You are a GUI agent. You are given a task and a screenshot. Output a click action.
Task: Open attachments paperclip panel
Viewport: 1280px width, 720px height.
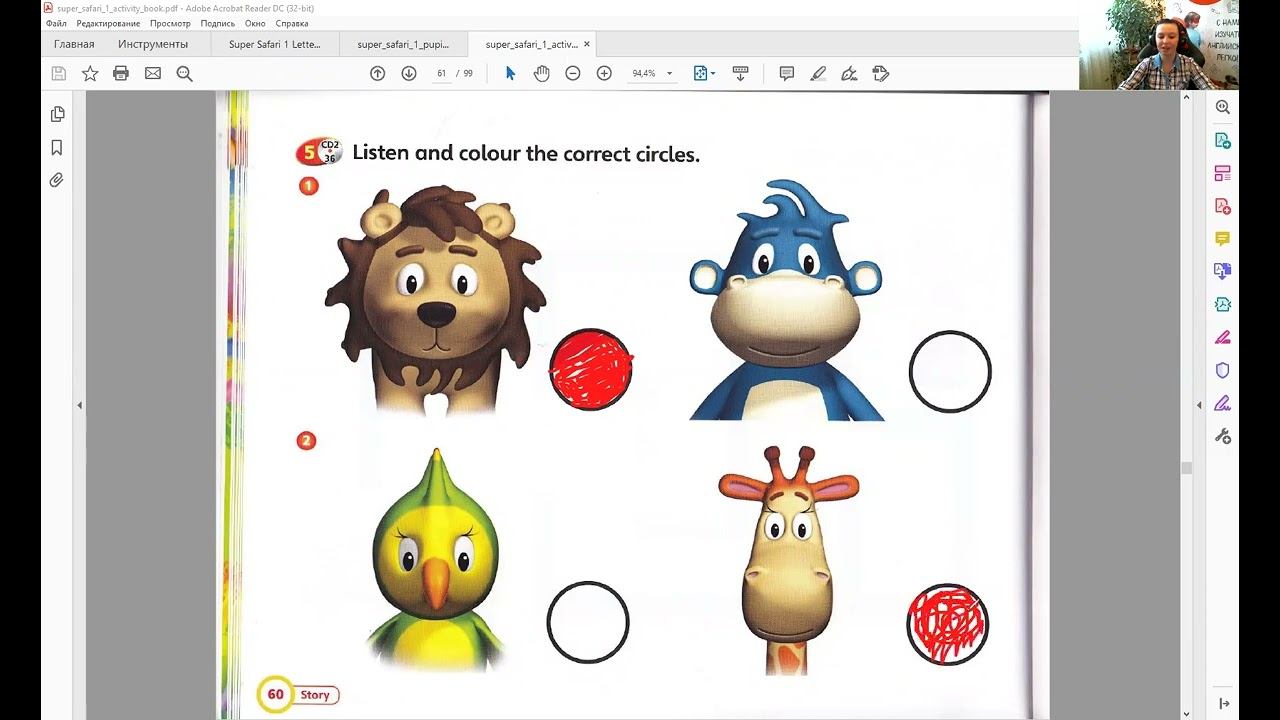(x=57, y=180)
